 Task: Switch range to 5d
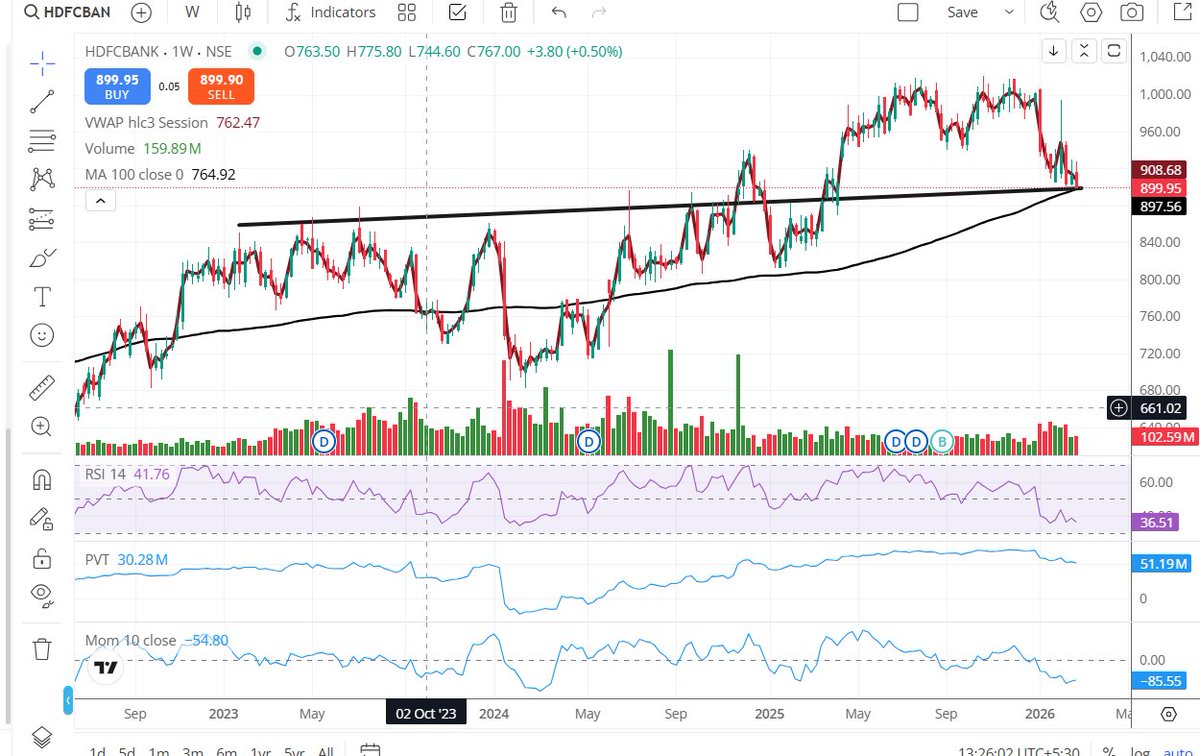coord(127,751)
